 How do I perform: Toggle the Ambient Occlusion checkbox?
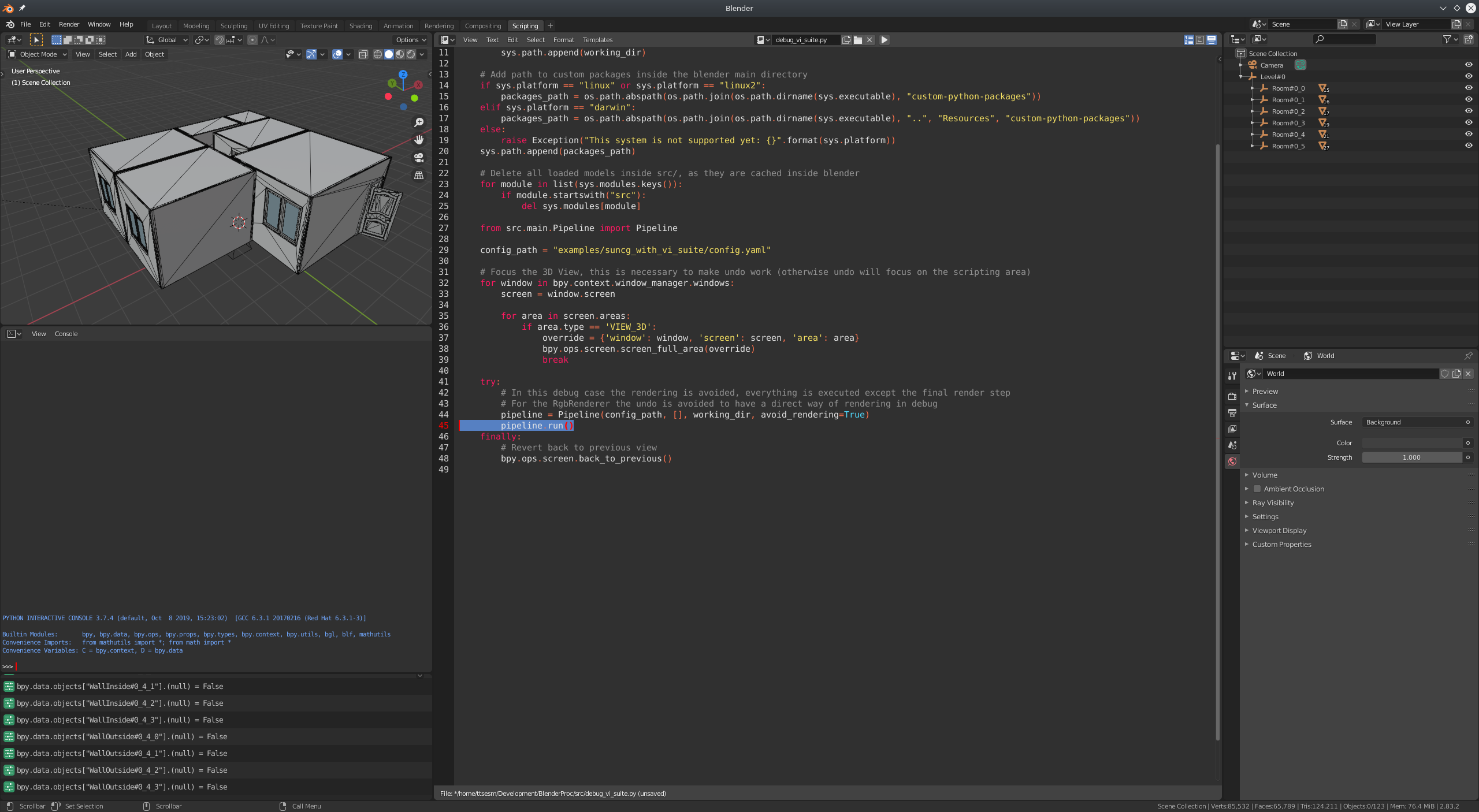(x=1258, y=489)
